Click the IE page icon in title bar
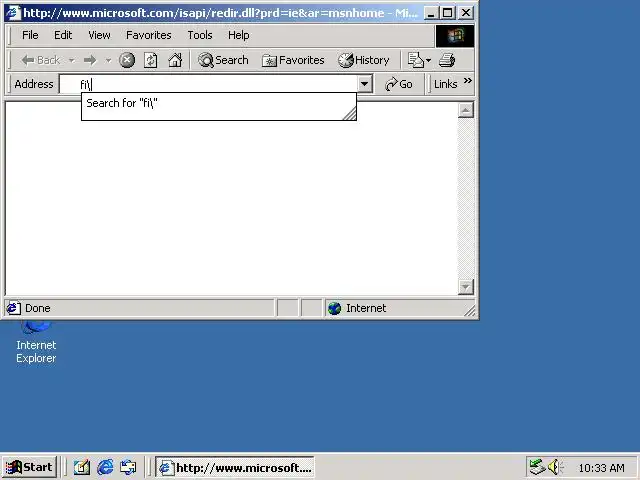The image size is (640, 480). [12, 12]
